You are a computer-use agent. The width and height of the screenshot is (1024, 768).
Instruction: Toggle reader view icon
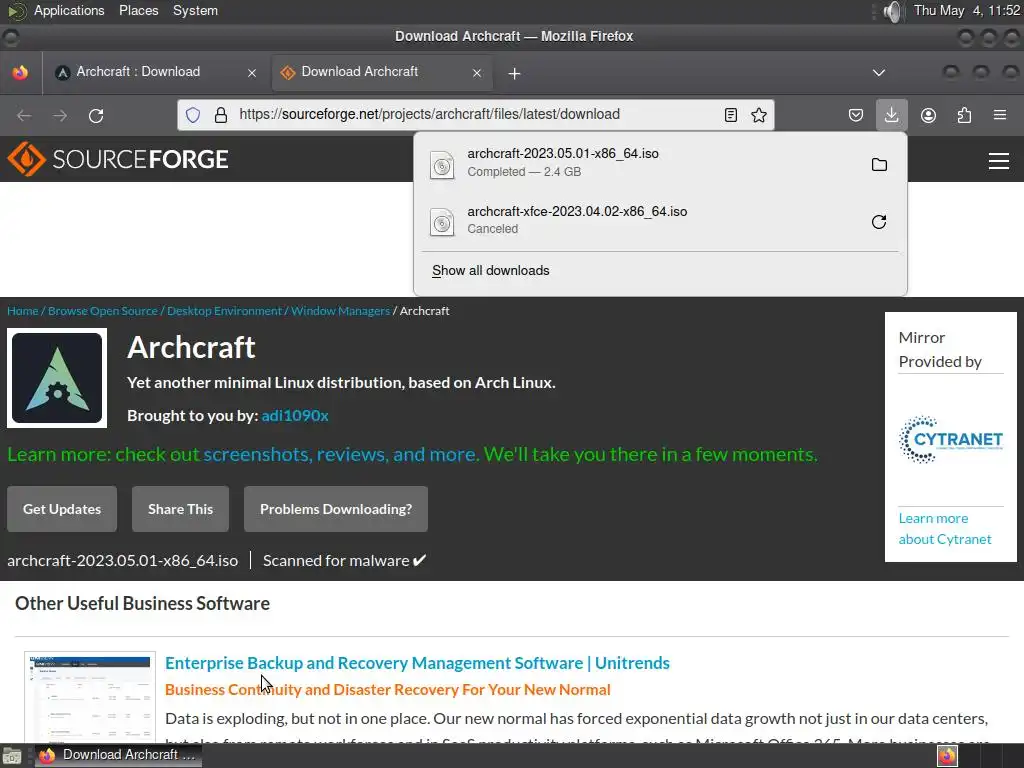point(731,115)
